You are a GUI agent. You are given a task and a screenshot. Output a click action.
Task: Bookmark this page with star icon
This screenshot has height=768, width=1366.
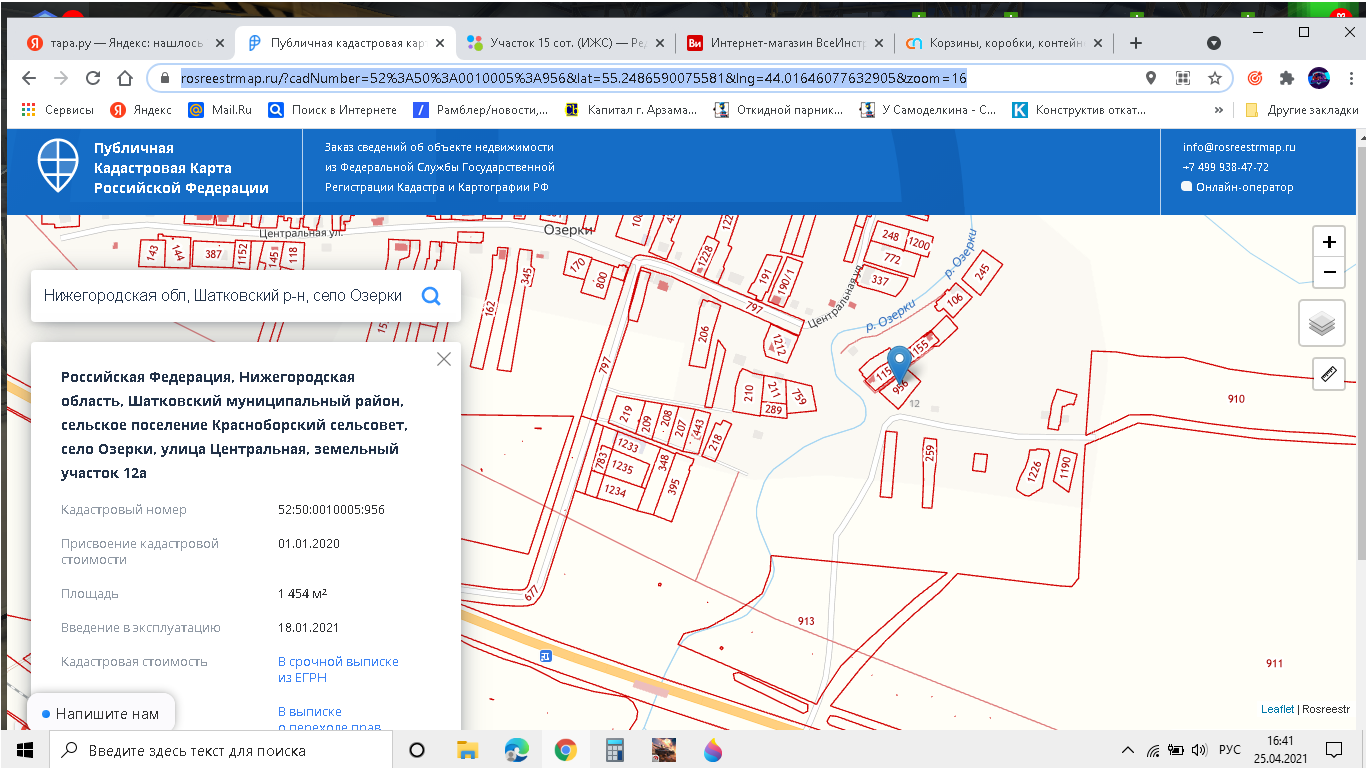(1215, 78)
